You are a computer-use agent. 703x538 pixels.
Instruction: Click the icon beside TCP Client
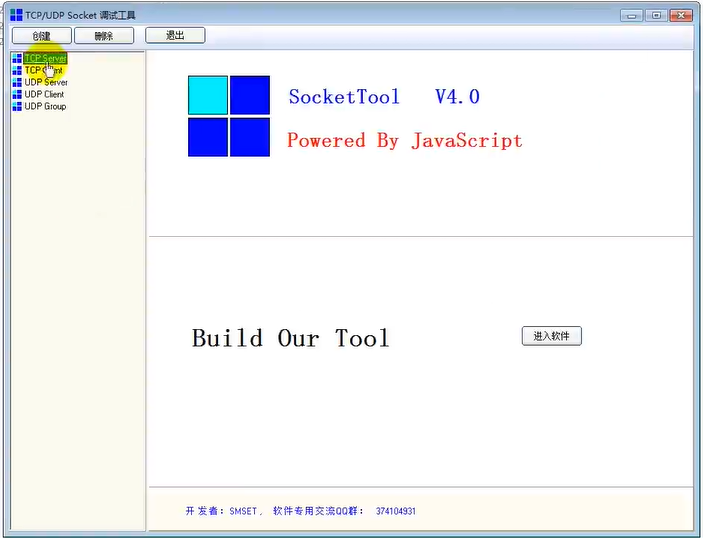17,70
